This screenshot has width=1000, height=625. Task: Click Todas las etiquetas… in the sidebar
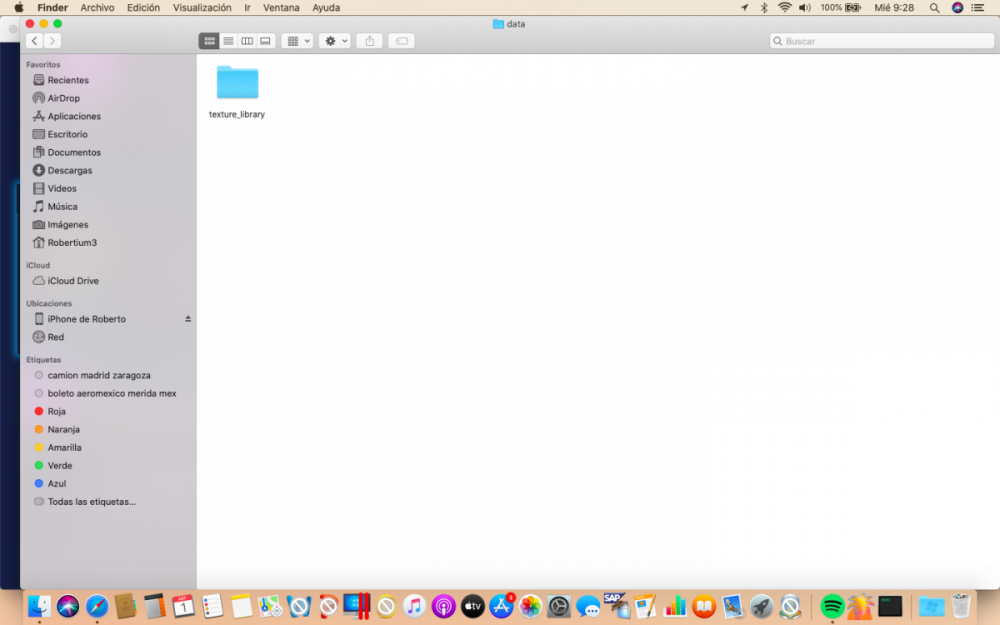pos(91,501)
